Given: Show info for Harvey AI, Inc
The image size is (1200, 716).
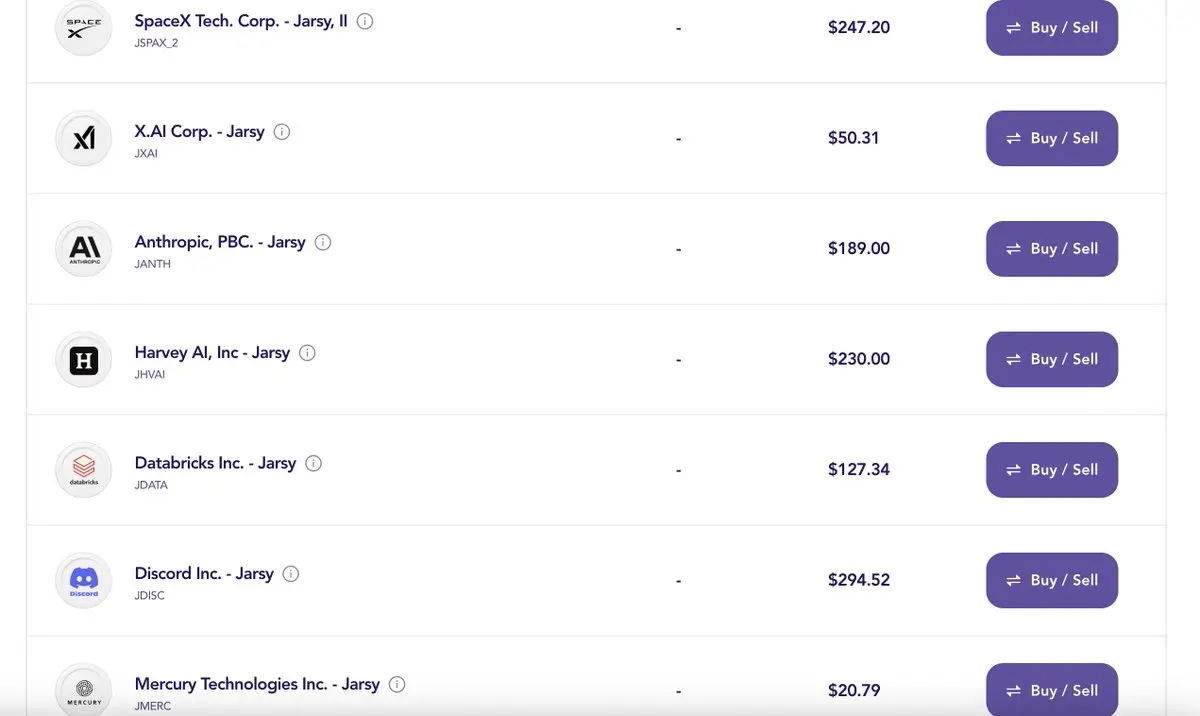Looking at the screenshot, I should tap(308, 353).
